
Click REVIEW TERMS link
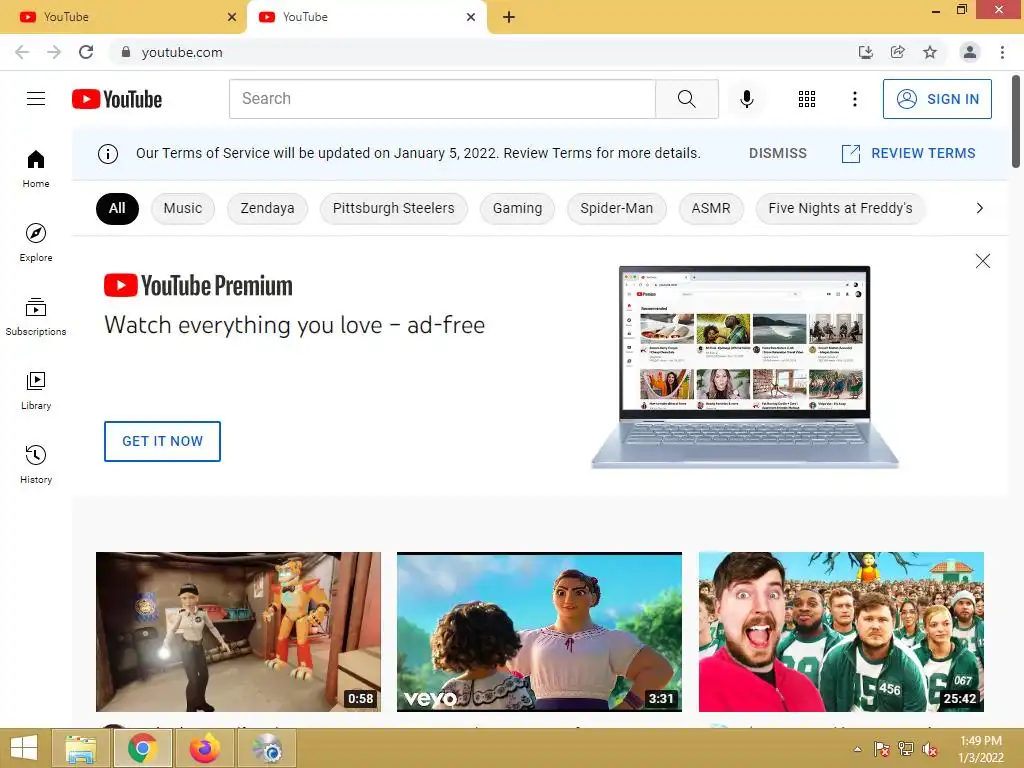908,153
